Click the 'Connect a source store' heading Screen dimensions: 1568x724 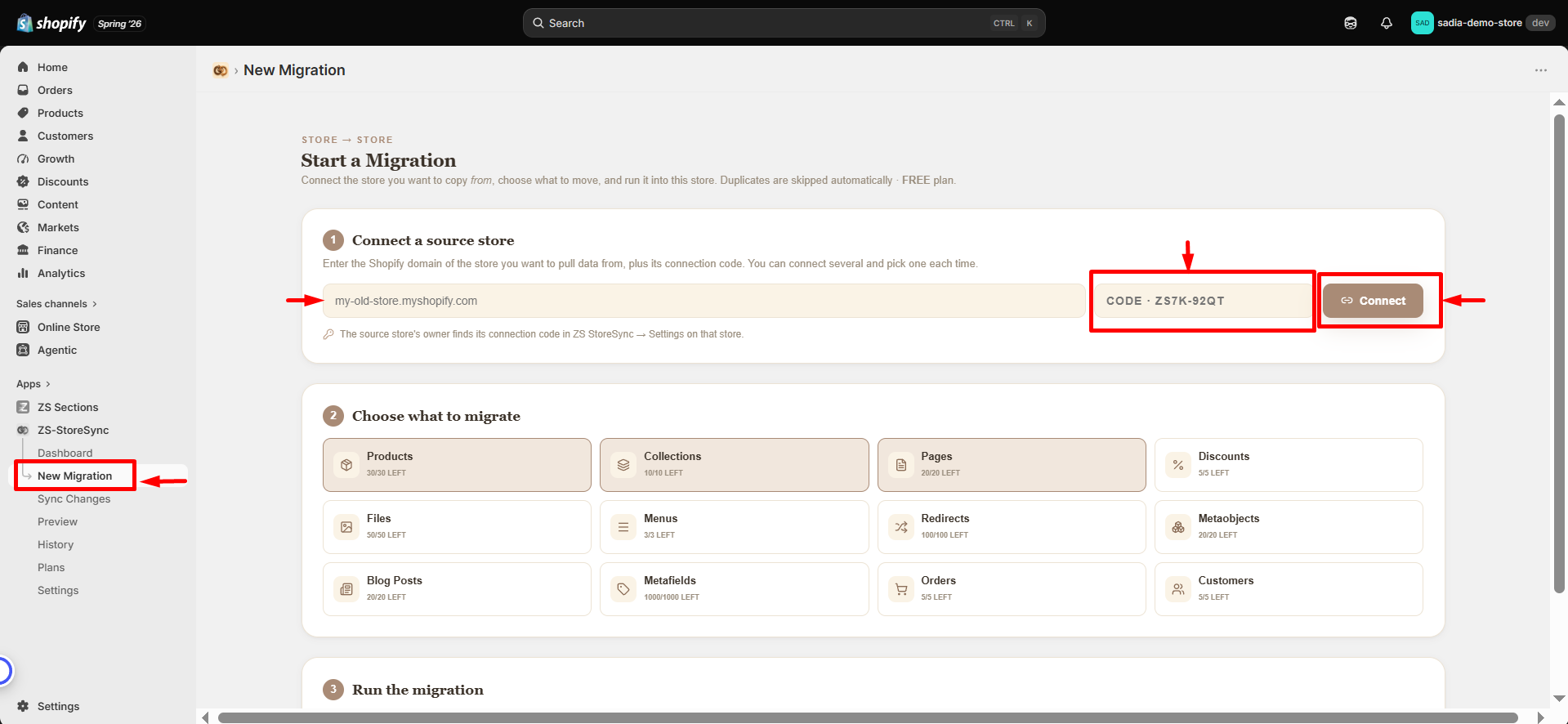[x=433, y=240]
